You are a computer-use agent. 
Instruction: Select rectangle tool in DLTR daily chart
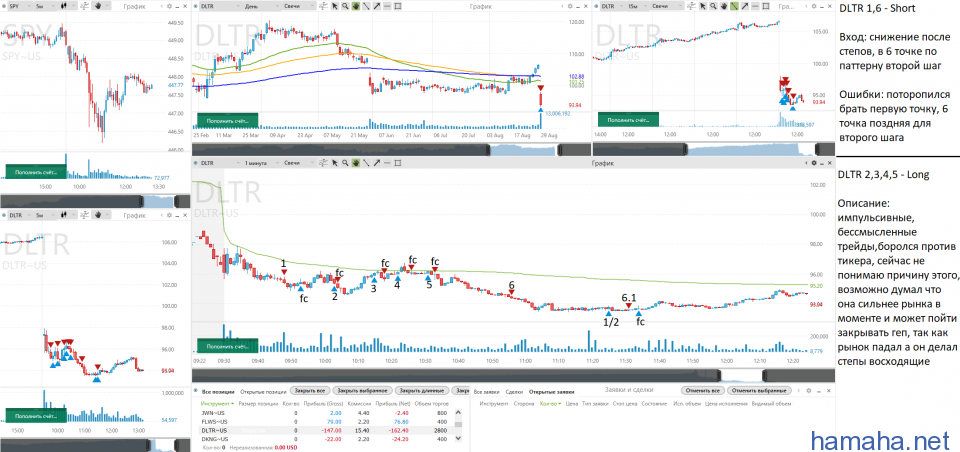click(398, 6)
